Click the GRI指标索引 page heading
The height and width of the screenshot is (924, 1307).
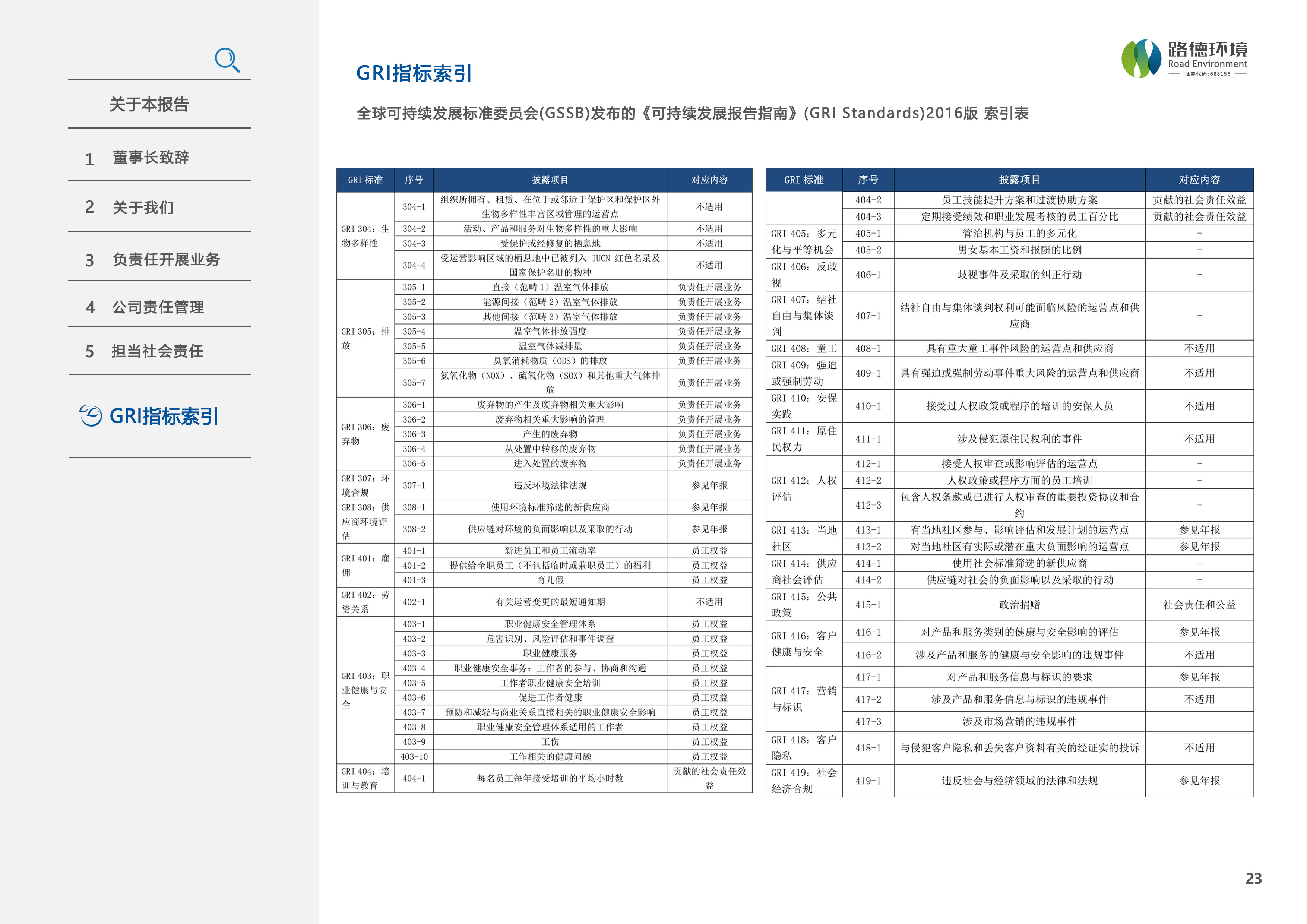point(414,73)
